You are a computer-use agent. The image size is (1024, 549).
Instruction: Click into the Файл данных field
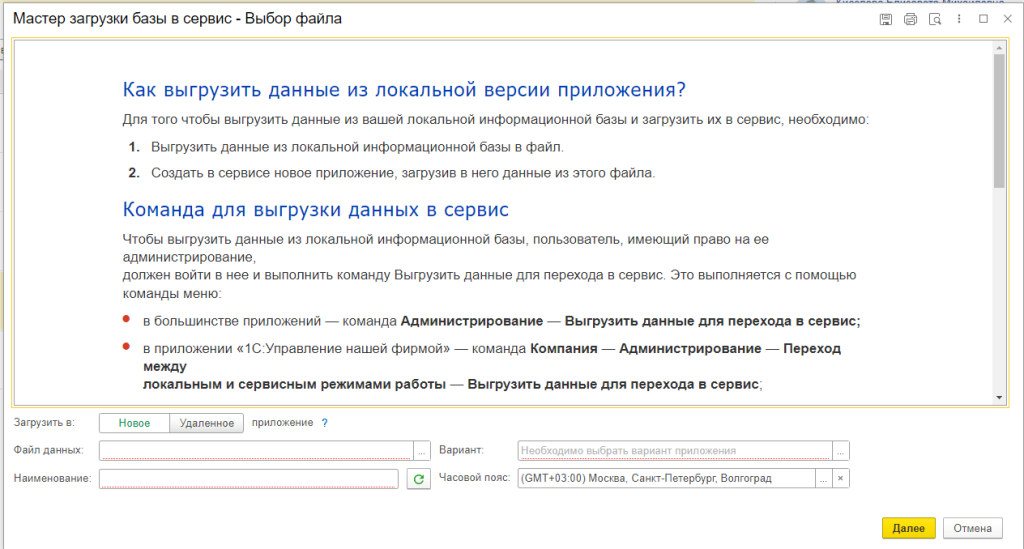tap(256, 451)
